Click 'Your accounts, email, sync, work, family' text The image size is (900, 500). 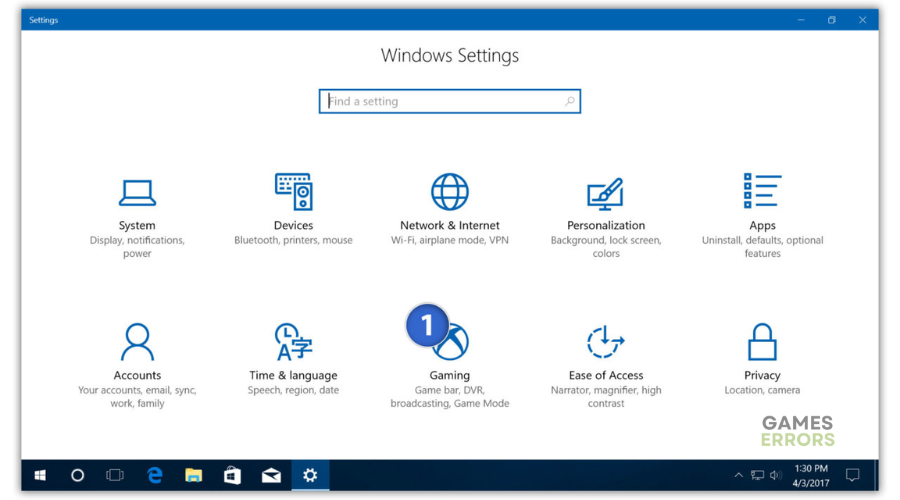click(137, 397)
